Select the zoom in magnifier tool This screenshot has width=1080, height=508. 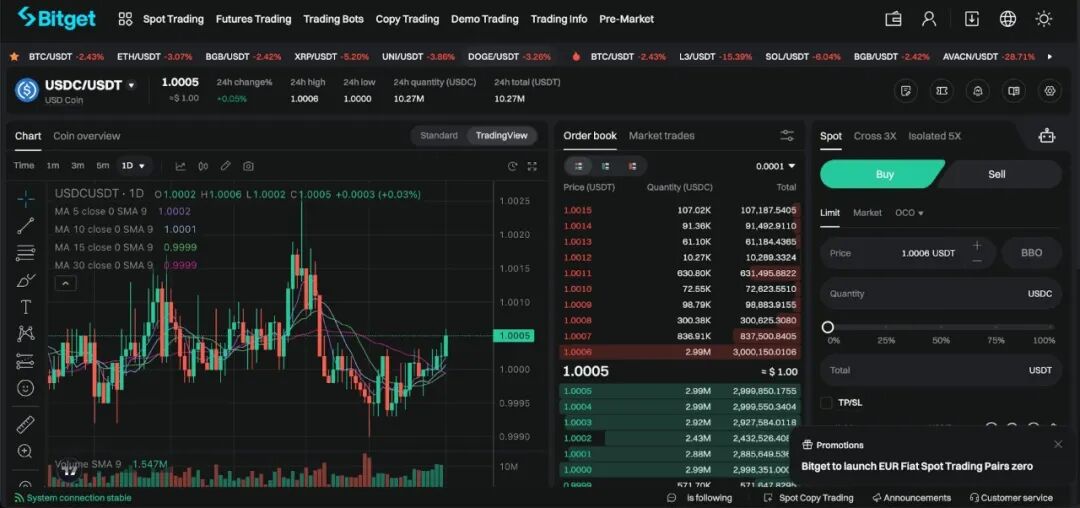click(25, 452)
